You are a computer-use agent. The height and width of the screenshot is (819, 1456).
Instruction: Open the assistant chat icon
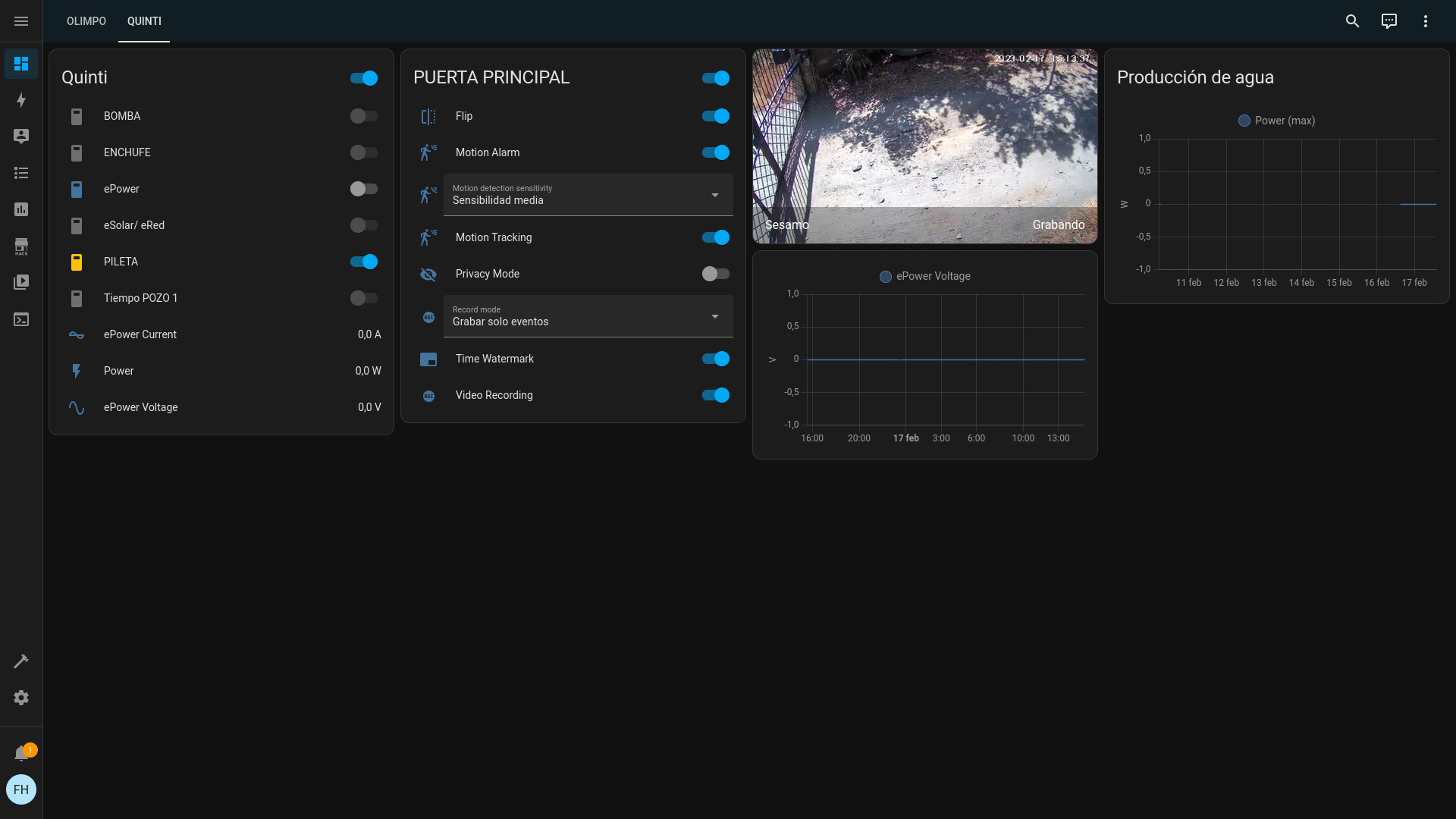point(1389,21)
